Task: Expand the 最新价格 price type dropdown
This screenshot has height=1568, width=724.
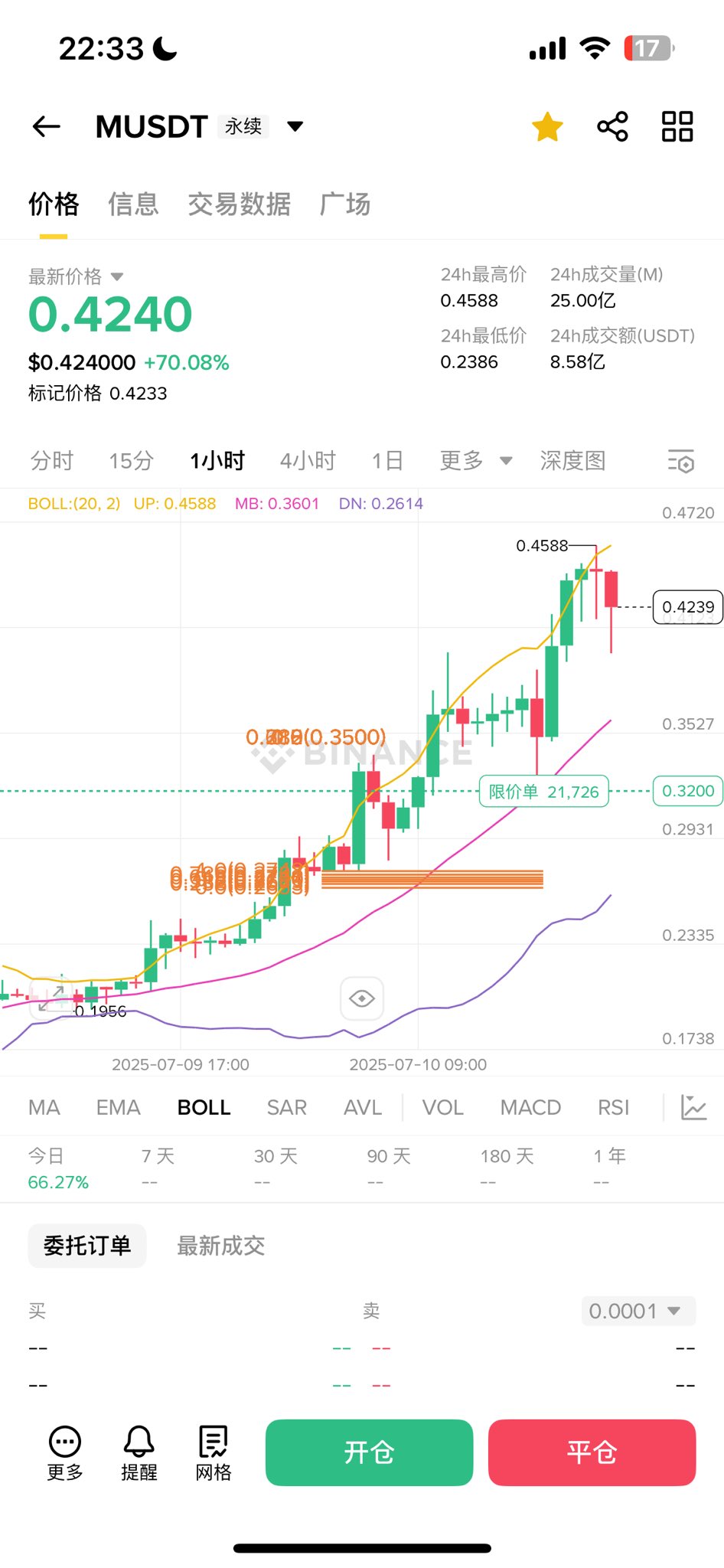Action: click(x=117, y=276)
